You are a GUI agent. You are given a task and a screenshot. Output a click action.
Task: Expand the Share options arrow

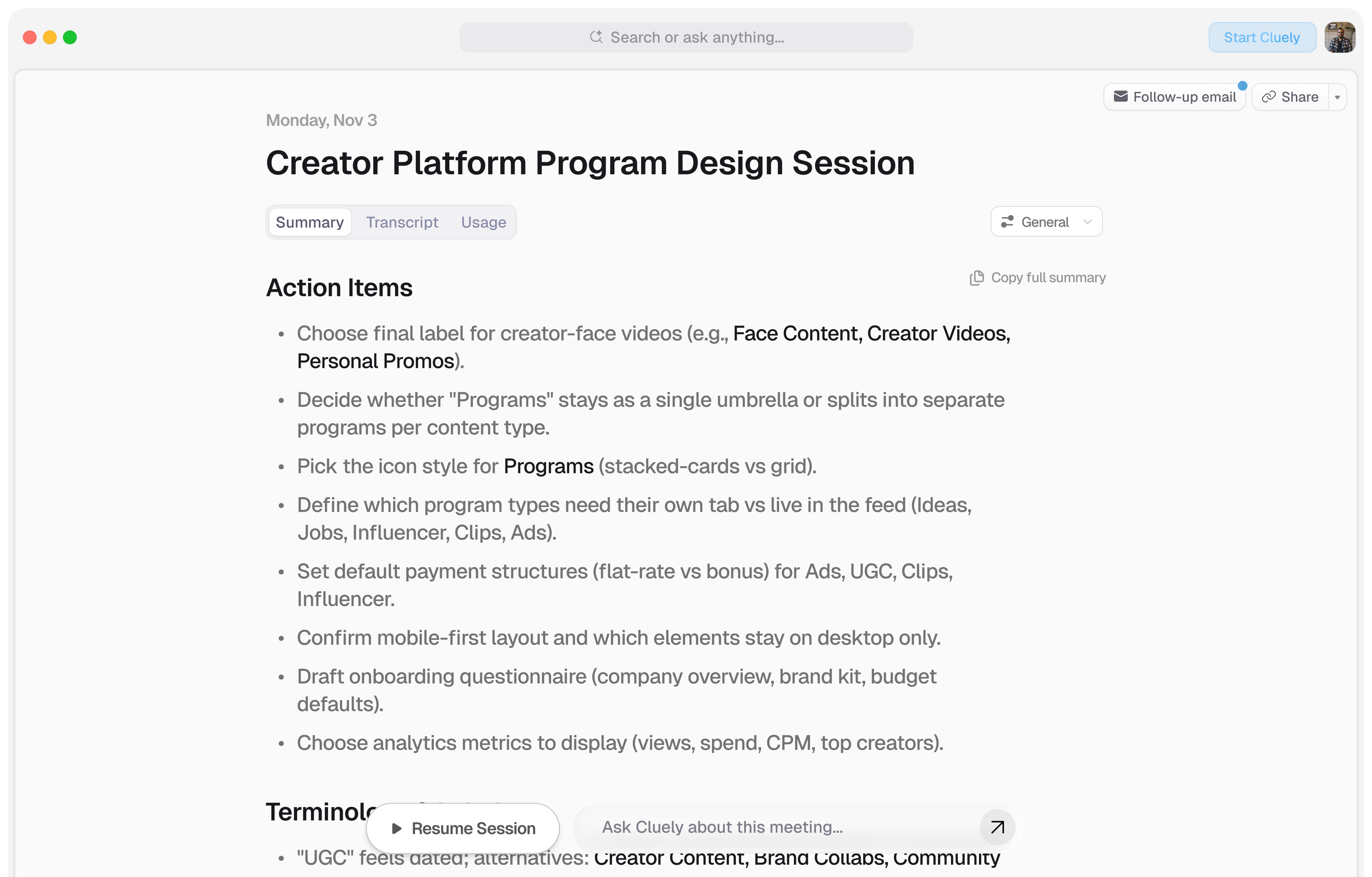coord(1337,97)
